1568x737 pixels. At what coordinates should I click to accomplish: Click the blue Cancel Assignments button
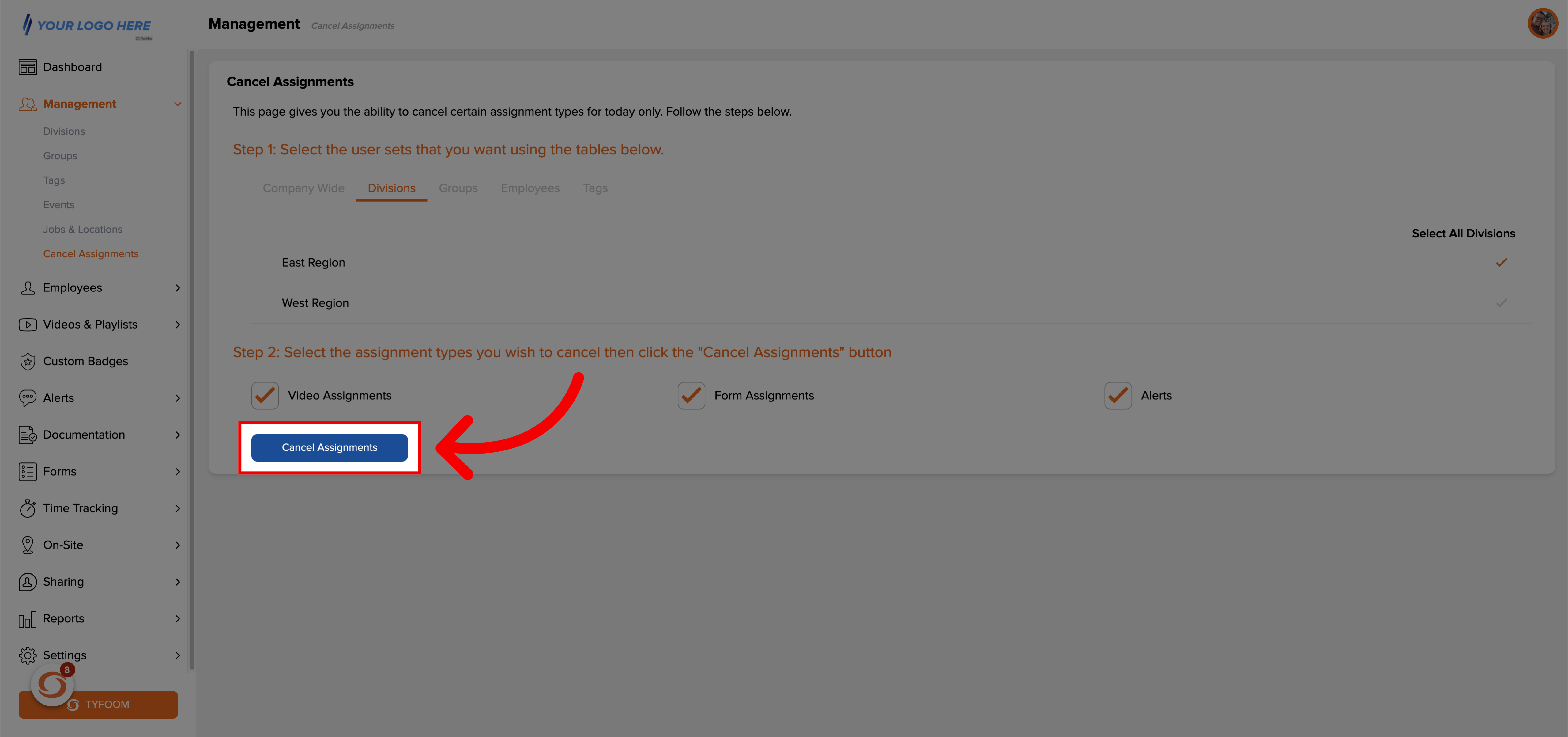(329, 448)
